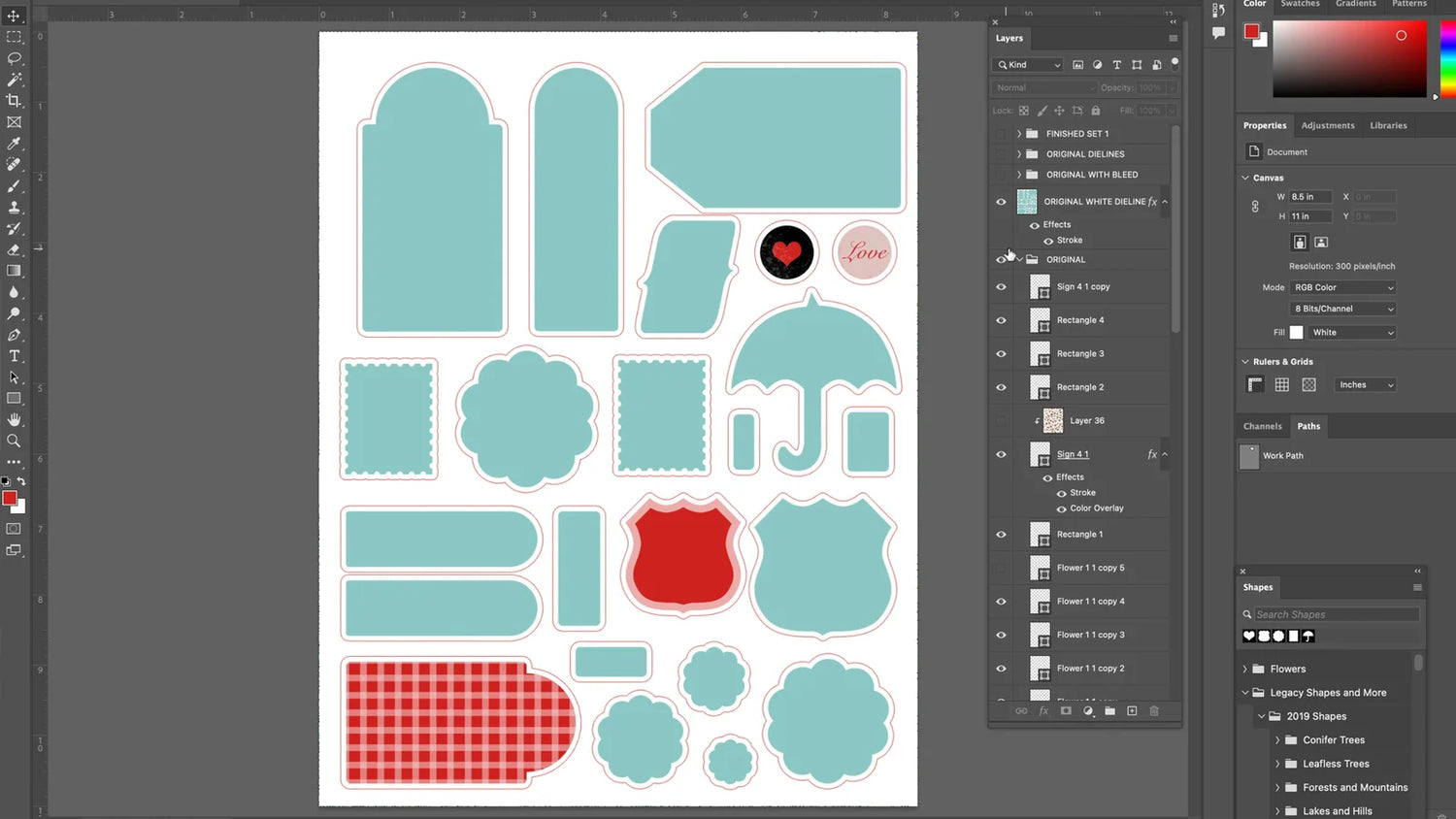The image size is (1456, 819).
Task: Hide the Rectangle 4 layer
Action: point(1001,320)
